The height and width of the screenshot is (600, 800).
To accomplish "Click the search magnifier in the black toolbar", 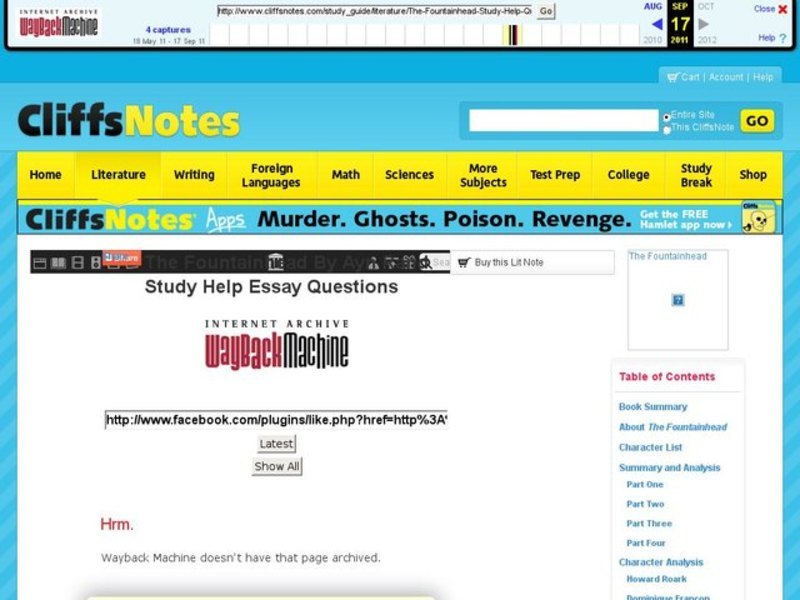I will [x=425, y=262].
